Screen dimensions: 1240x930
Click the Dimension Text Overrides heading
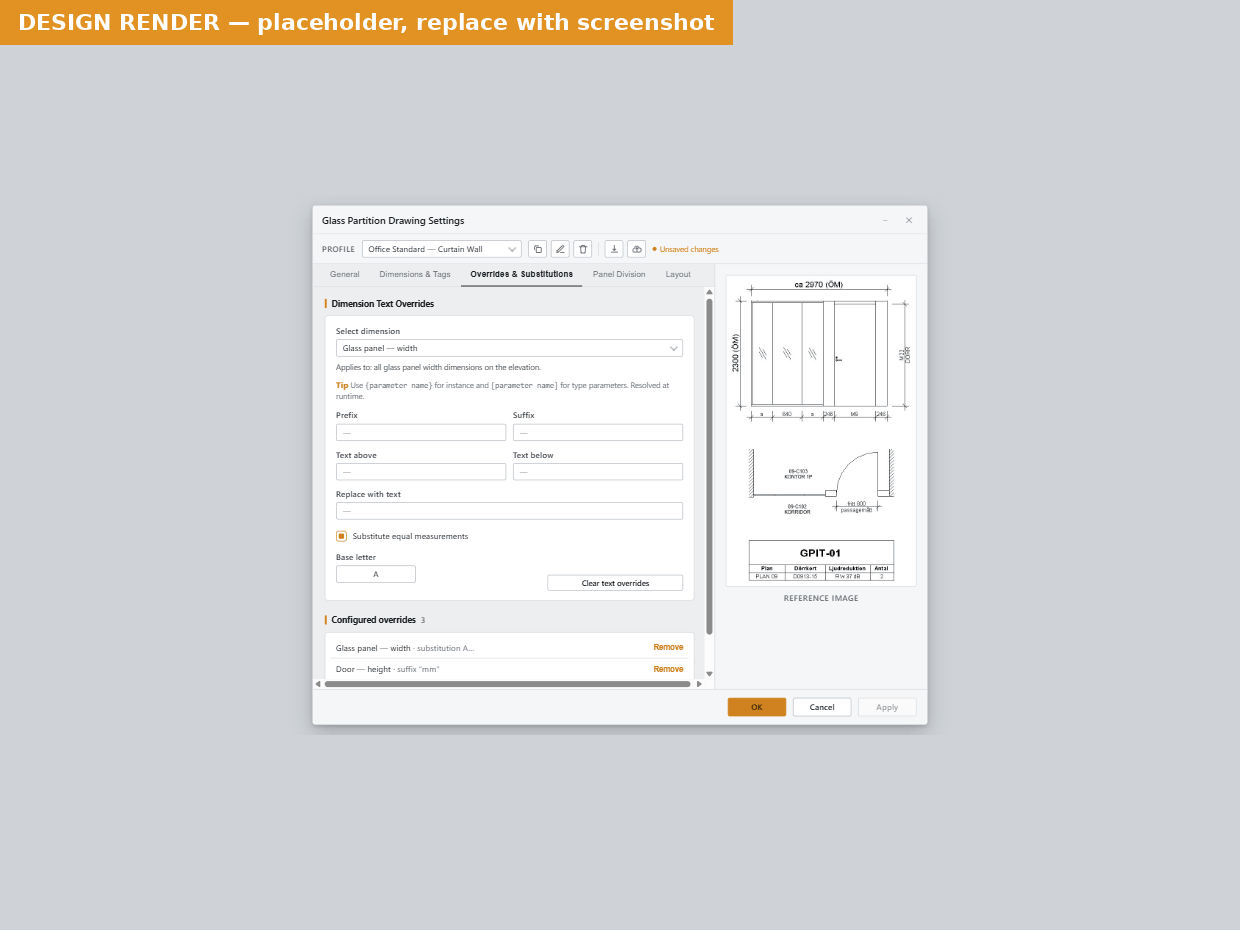(383, 304)
